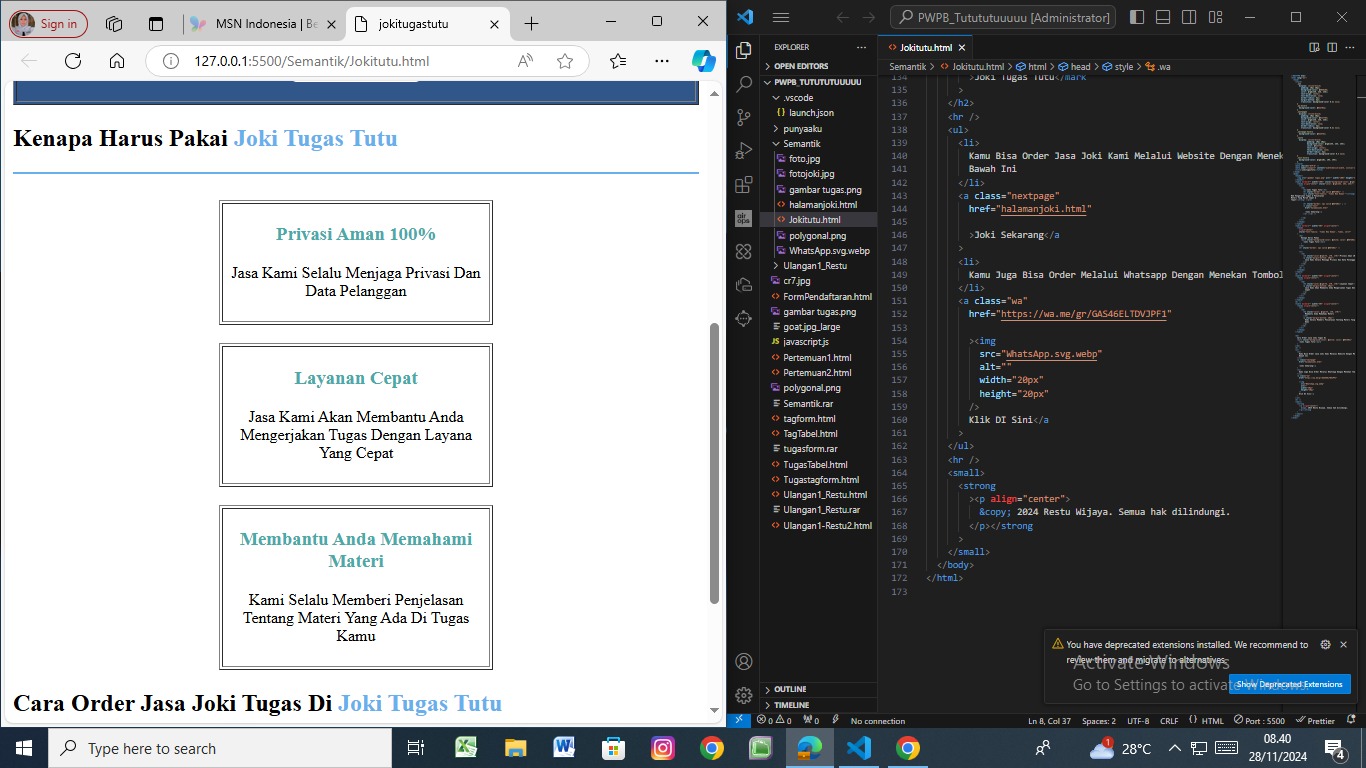This screenshot has width=1366, height=768.
Task: Collapse the Semantik folder in Explorer
Action: coord(800,144)
